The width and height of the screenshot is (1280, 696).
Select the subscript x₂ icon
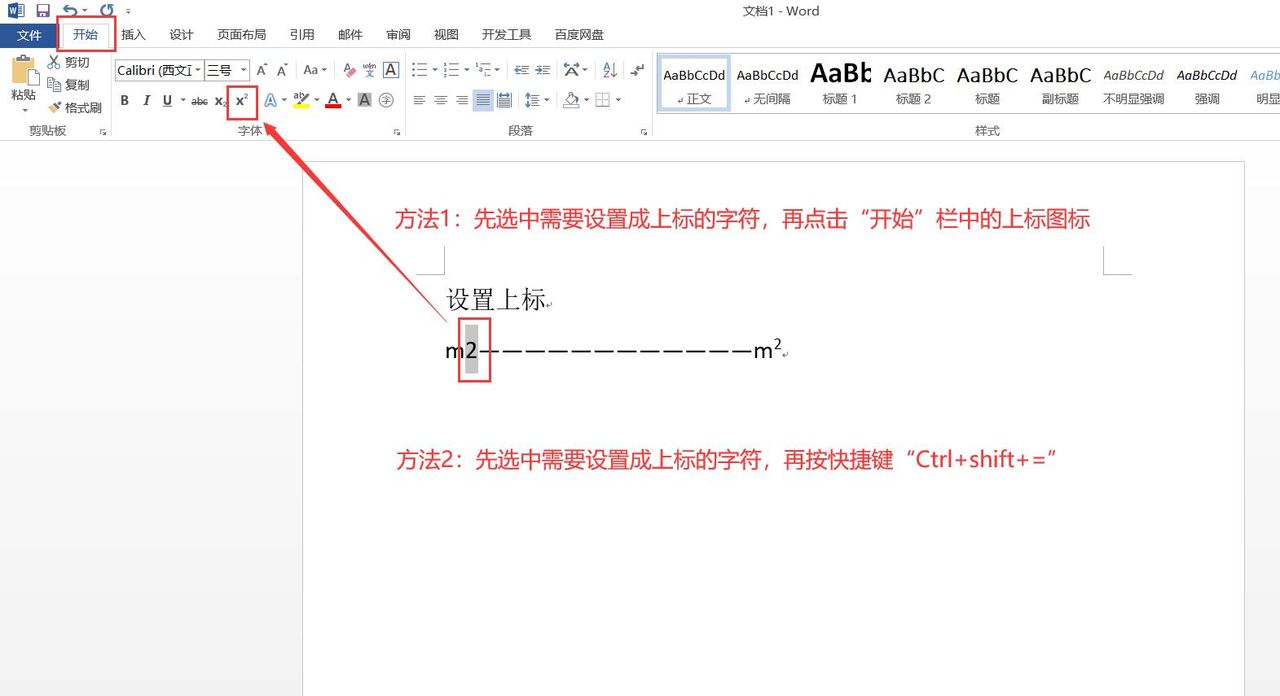click(x=220, y=100)
